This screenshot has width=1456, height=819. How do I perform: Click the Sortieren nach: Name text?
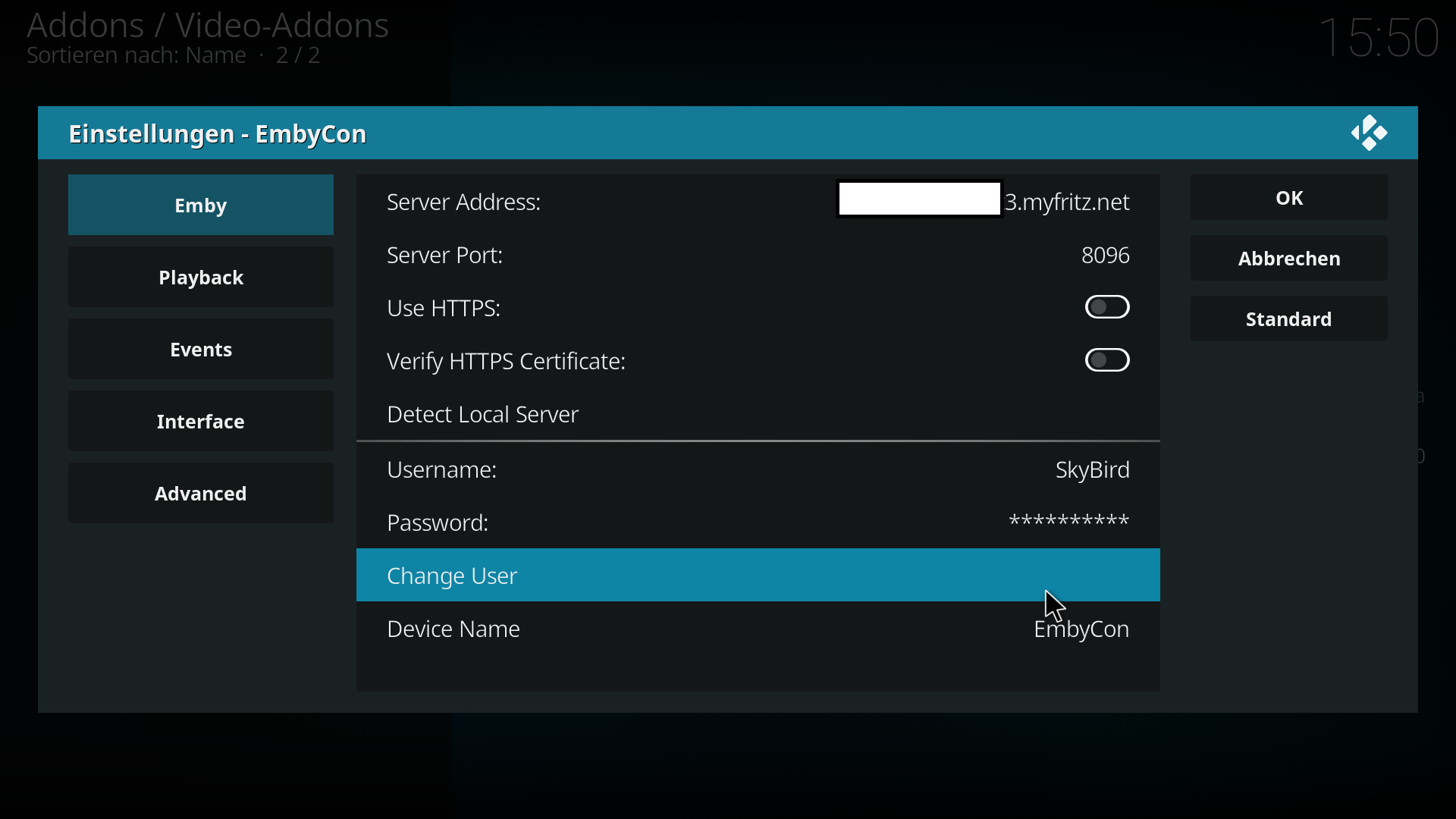click(136, 55)
